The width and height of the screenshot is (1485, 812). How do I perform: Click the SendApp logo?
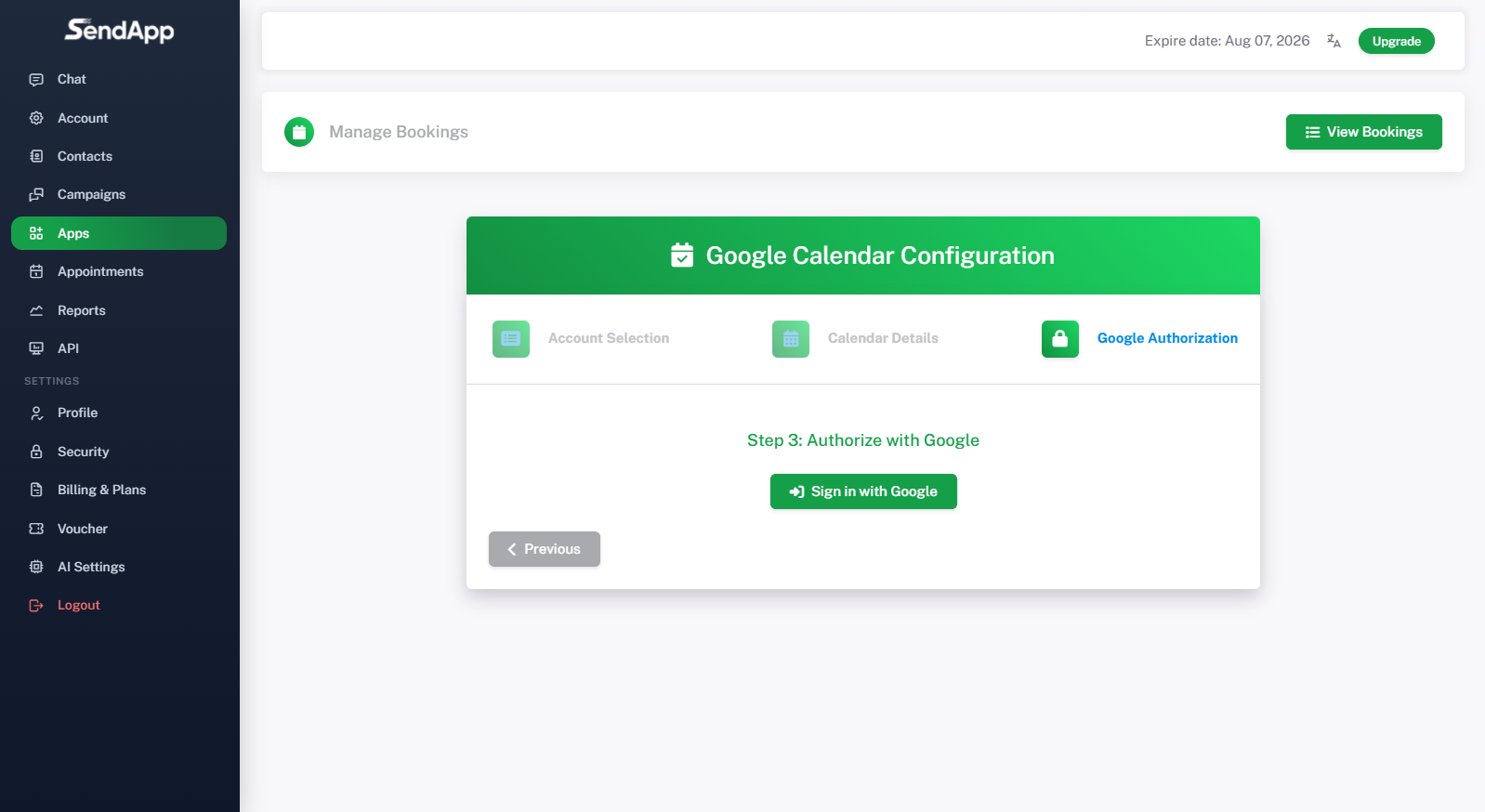(119, 31)
